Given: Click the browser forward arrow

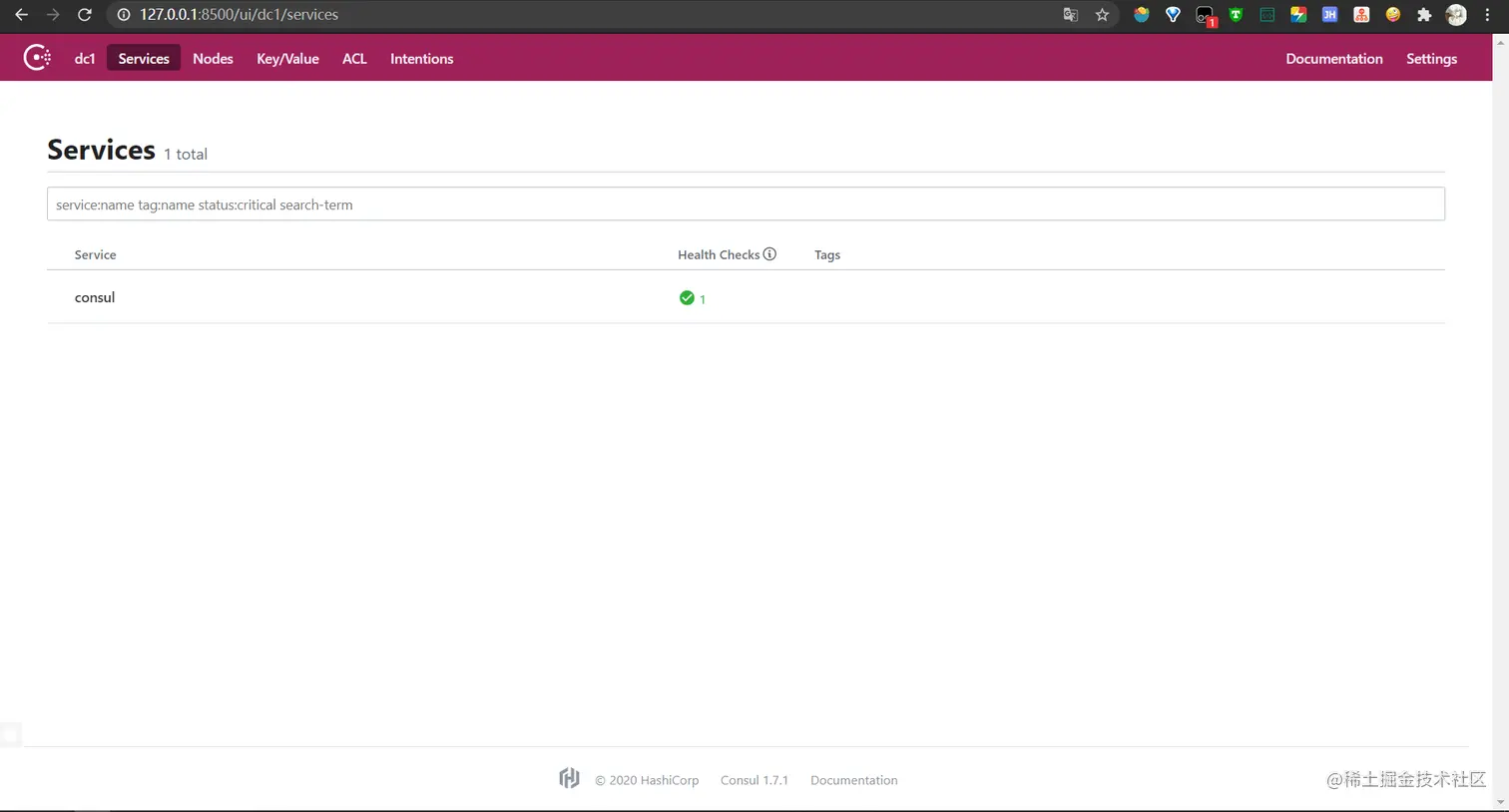Looking at the screenshot, I should (53, 15).
